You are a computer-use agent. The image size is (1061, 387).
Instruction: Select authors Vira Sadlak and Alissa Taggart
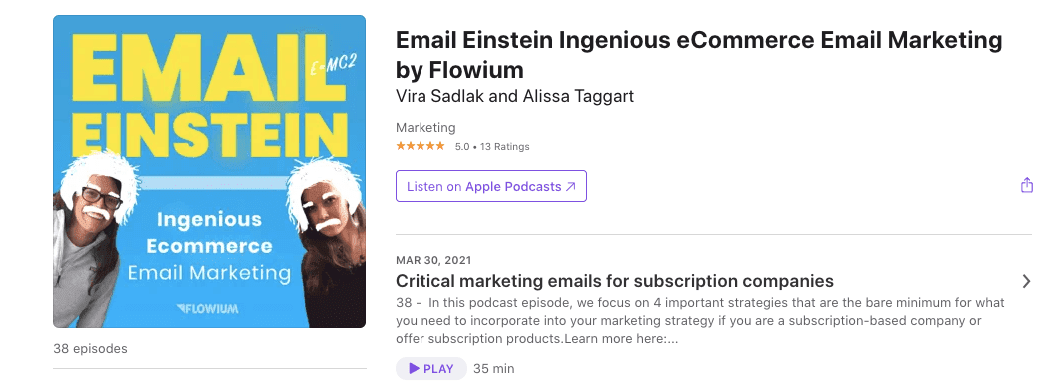coord(515,96)
